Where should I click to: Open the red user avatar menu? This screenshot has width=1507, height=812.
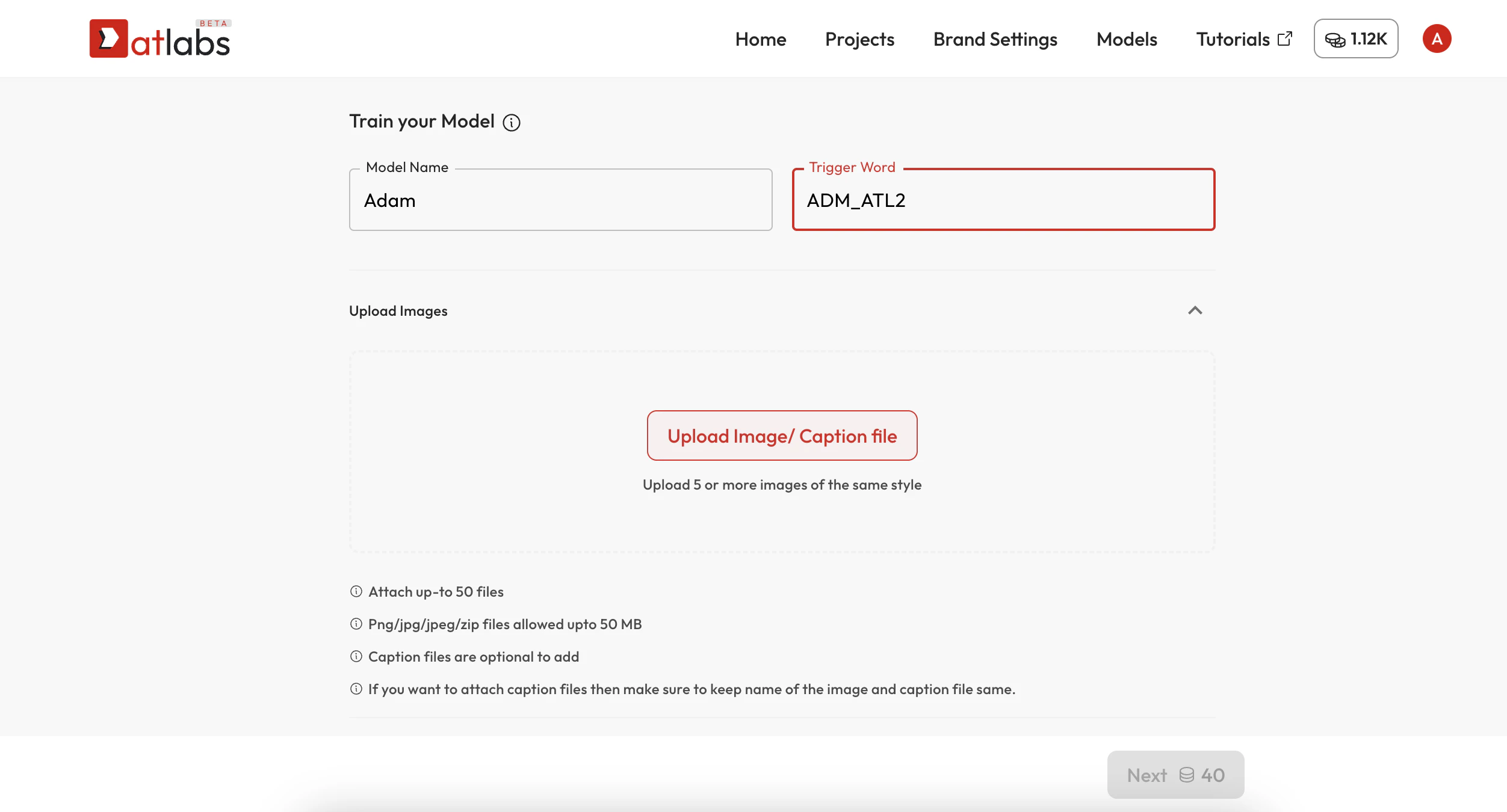pos(1437,38)
